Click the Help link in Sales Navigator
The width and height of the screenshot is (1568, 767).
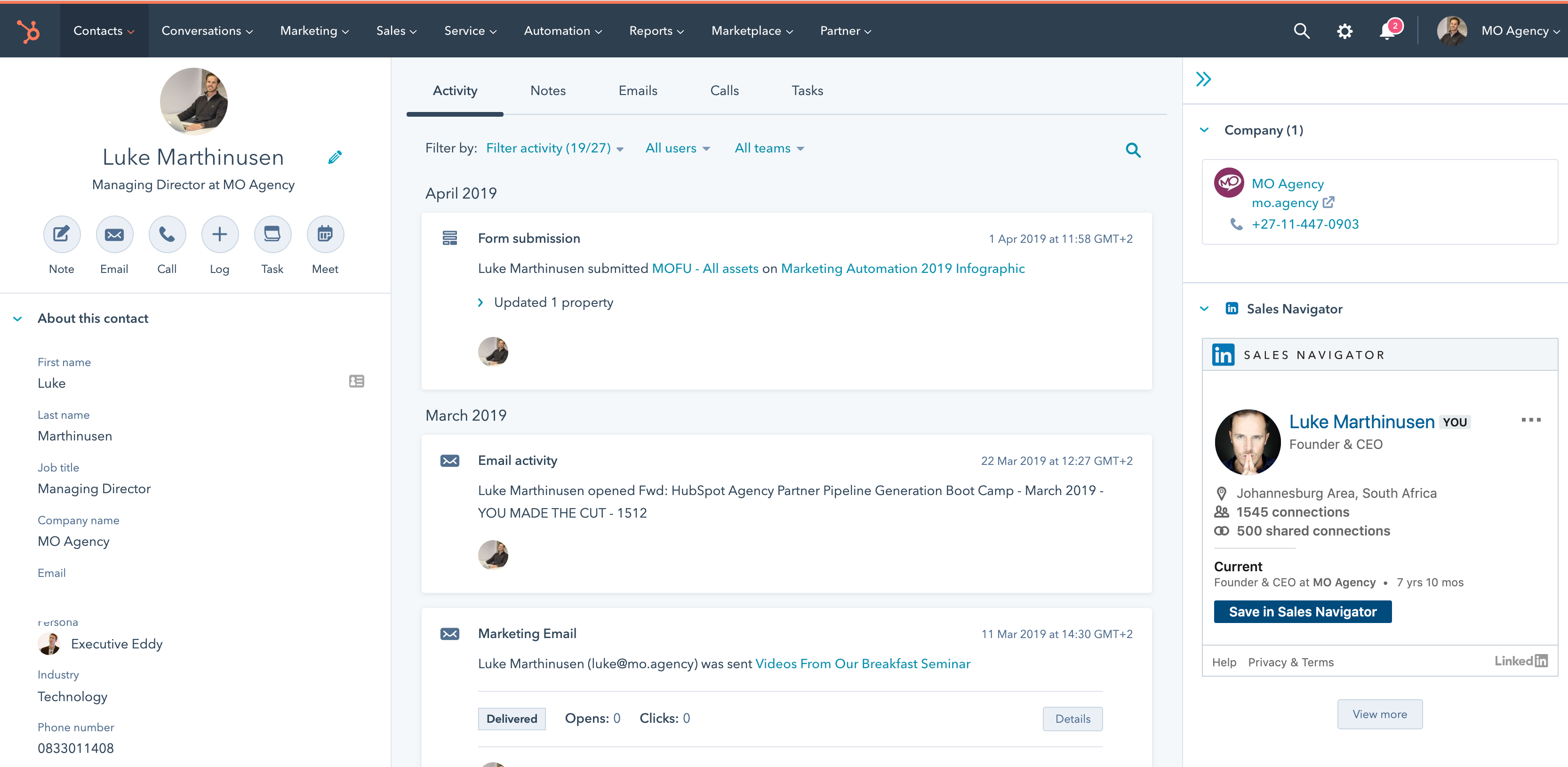1224,662
